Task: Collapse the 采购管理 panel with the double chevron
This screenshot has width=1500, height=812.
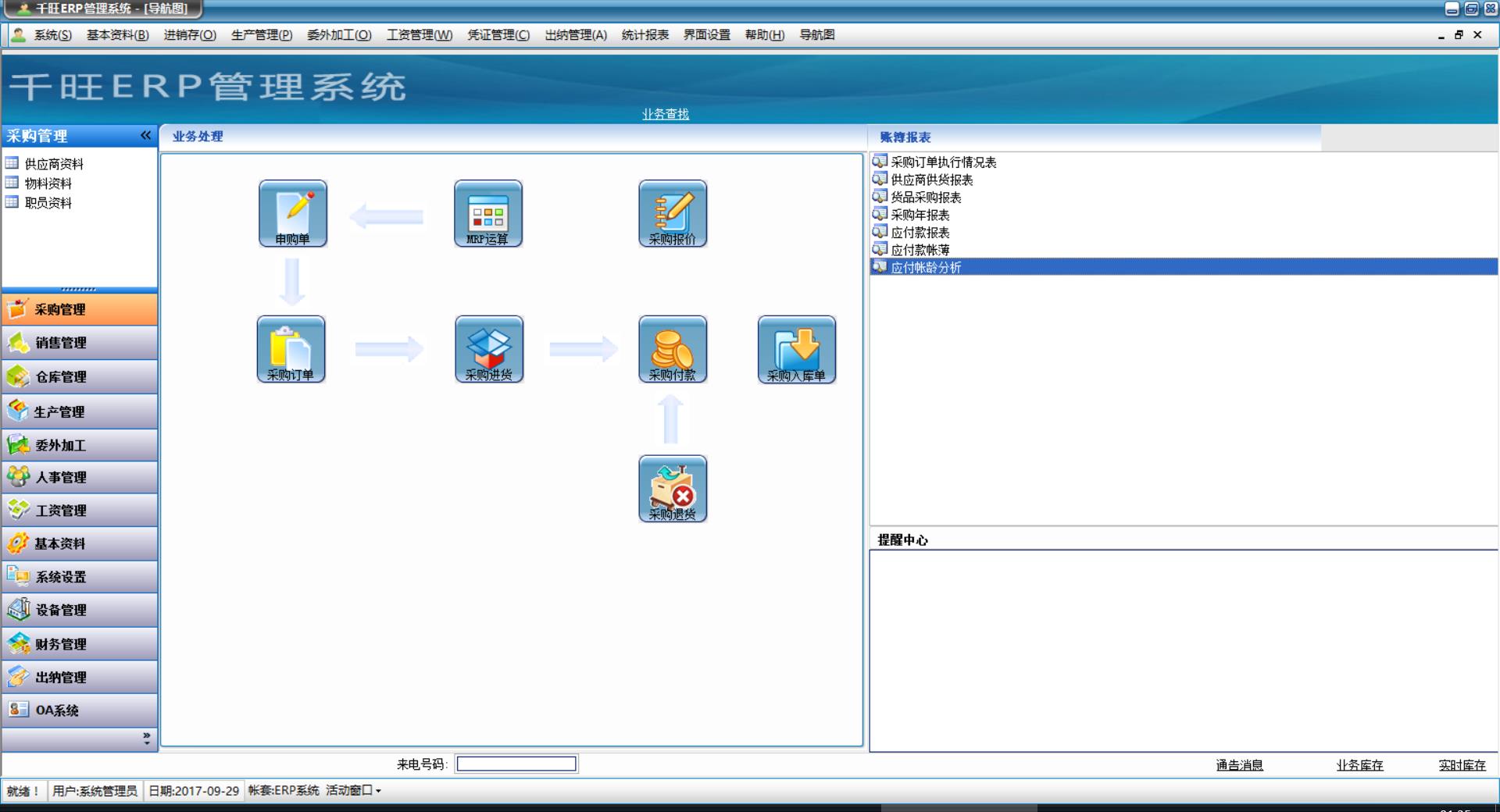Action: pos(145,136)
